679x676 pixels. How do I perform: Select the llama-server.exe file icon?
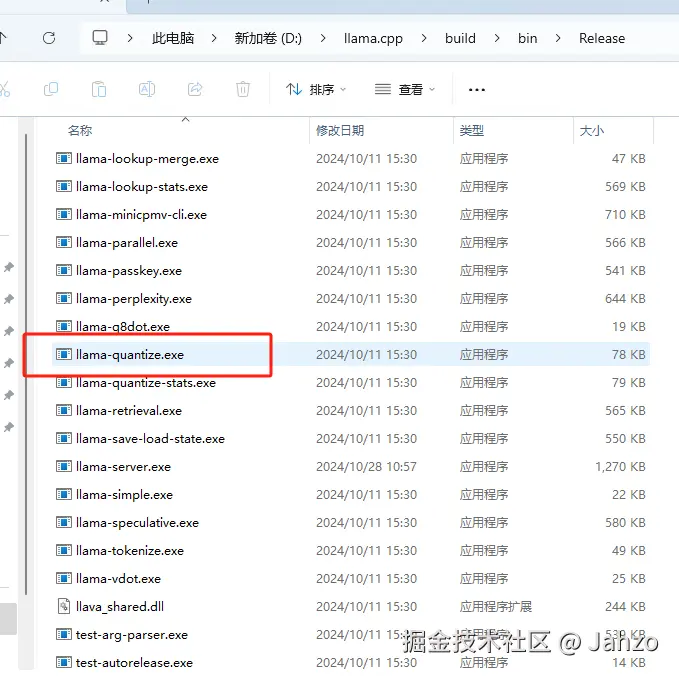point(64,466)
